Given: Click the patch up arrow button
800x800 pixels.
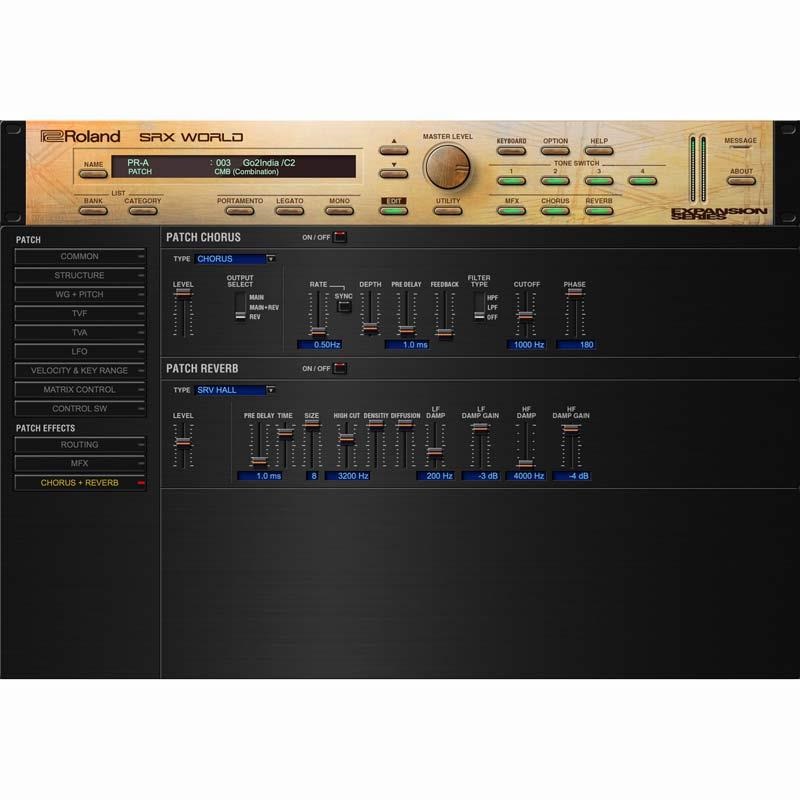Looking at the screenshot, I should (x=393, y=150).
